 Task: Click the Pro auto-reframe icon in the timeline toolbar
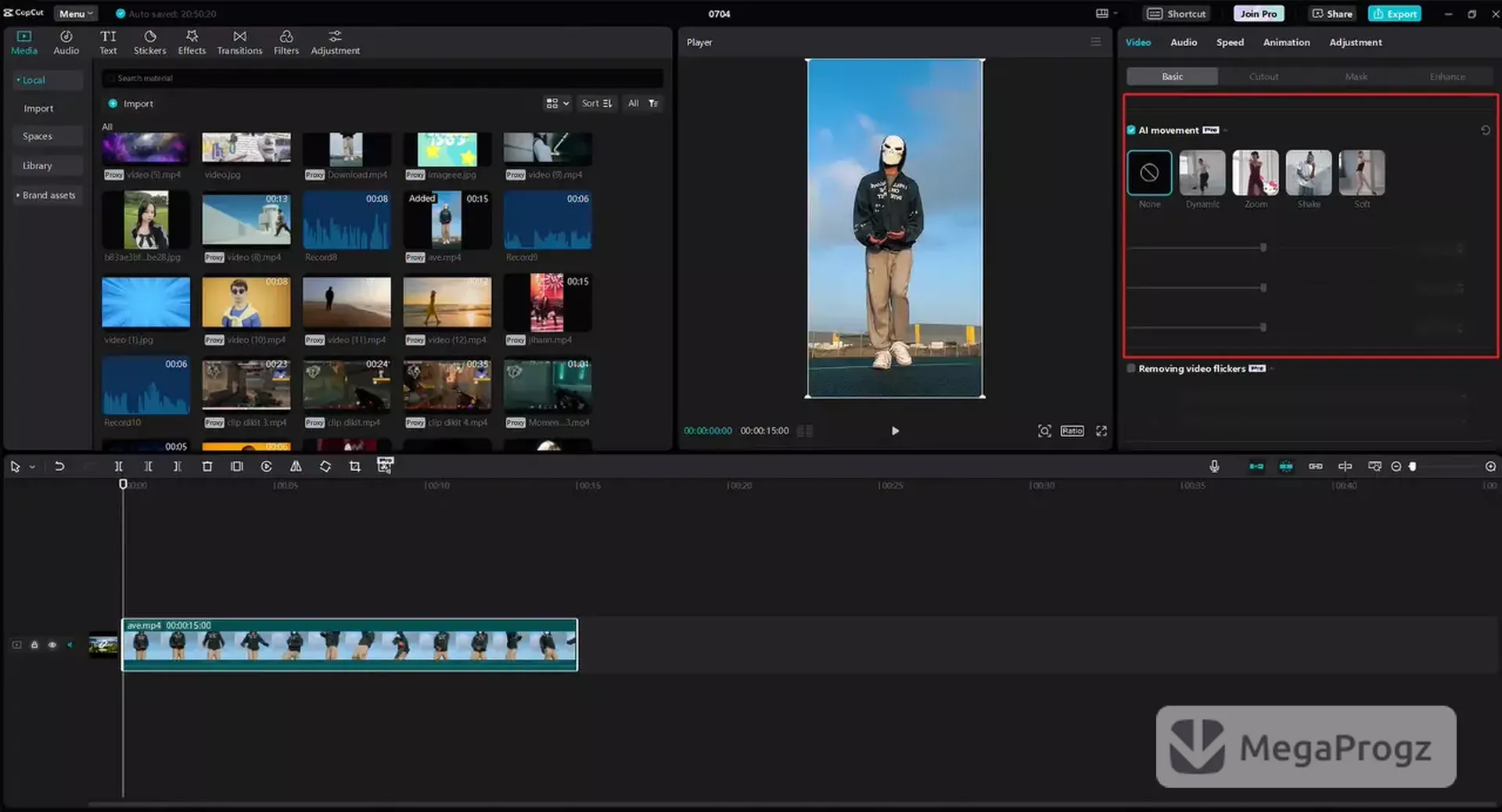[x=385, y=465]
